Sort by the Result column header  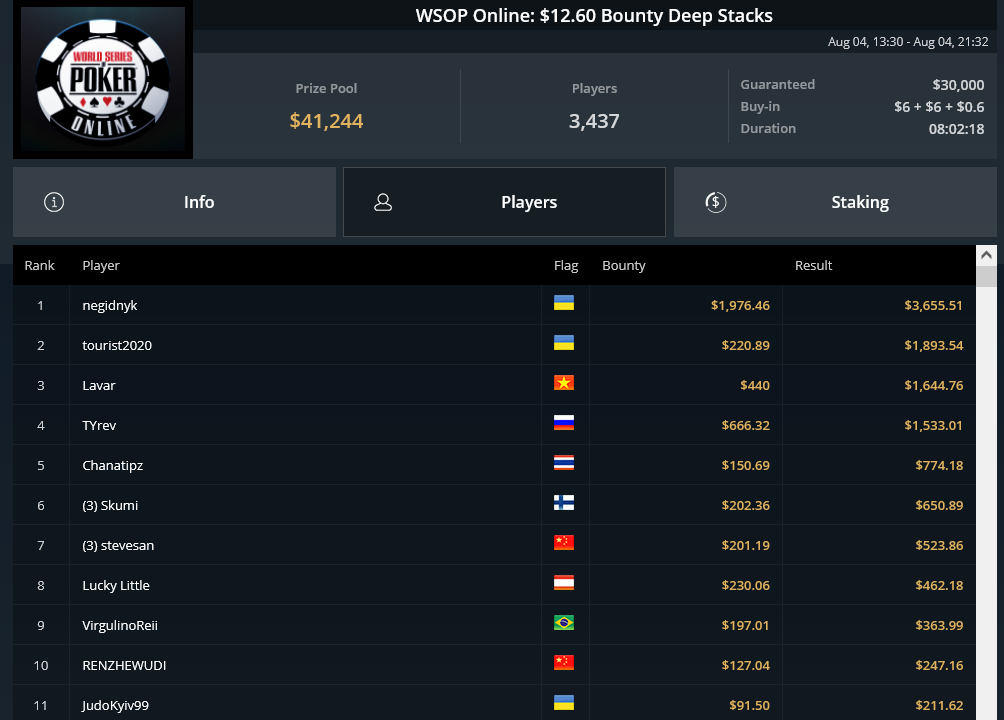(x=813, y=265)
